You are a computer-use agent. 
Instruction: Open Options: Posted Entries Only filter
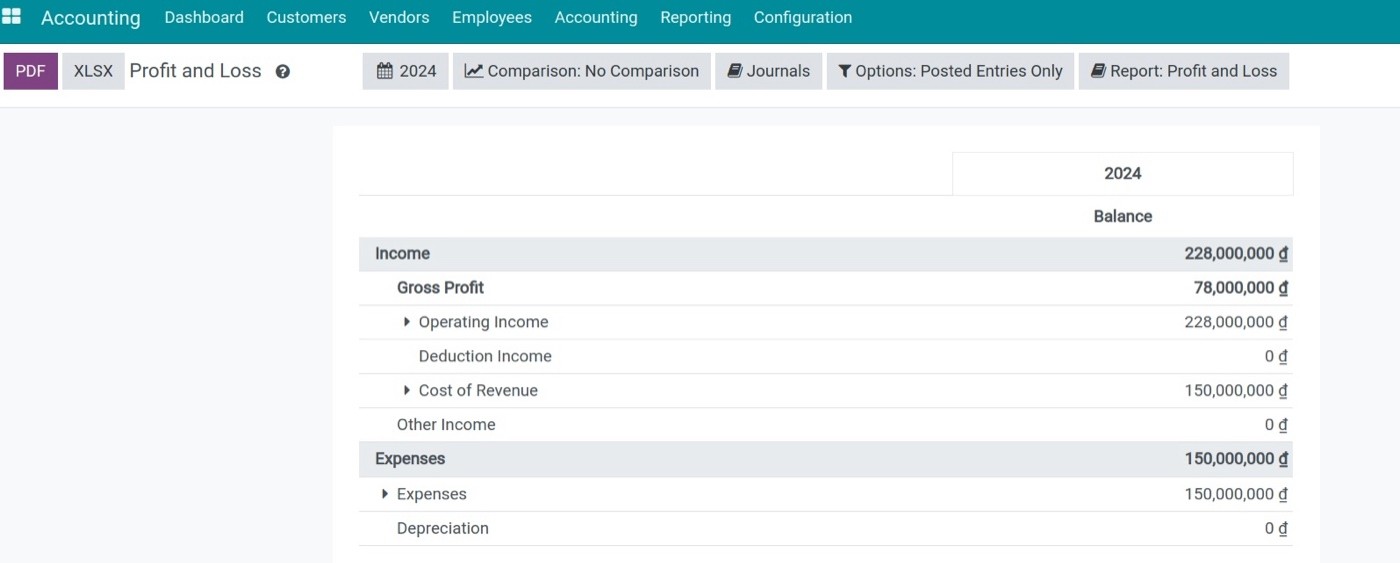coord(950,71)
